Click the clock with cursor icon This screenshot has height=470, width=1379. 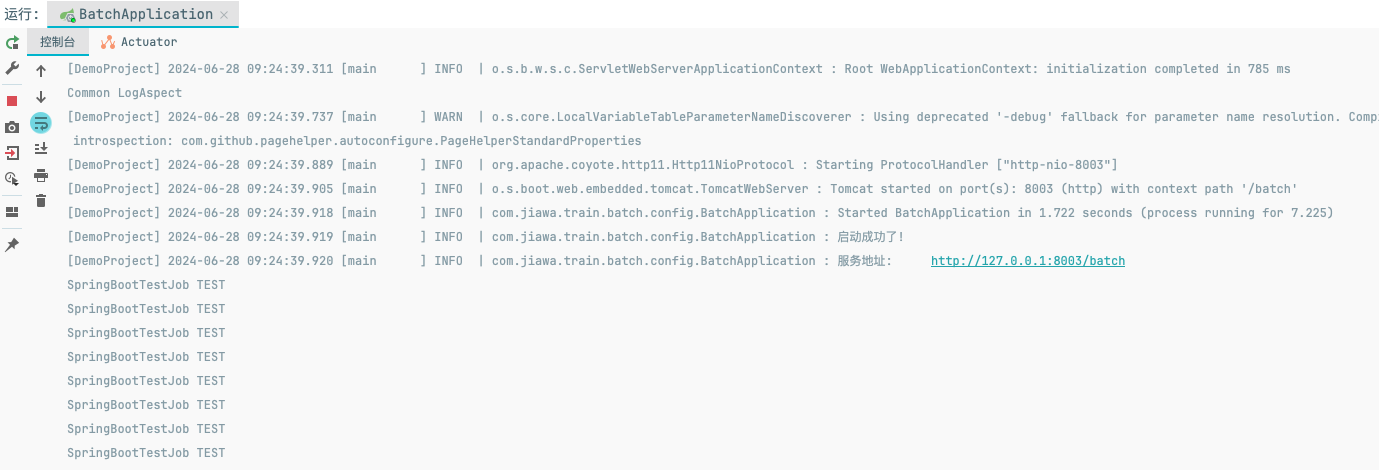point(12,178)
